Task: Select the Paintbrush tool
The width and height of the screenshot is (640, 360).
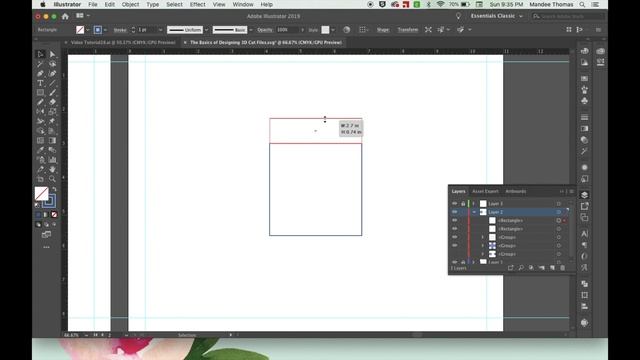Action: (x=52, y=93)
